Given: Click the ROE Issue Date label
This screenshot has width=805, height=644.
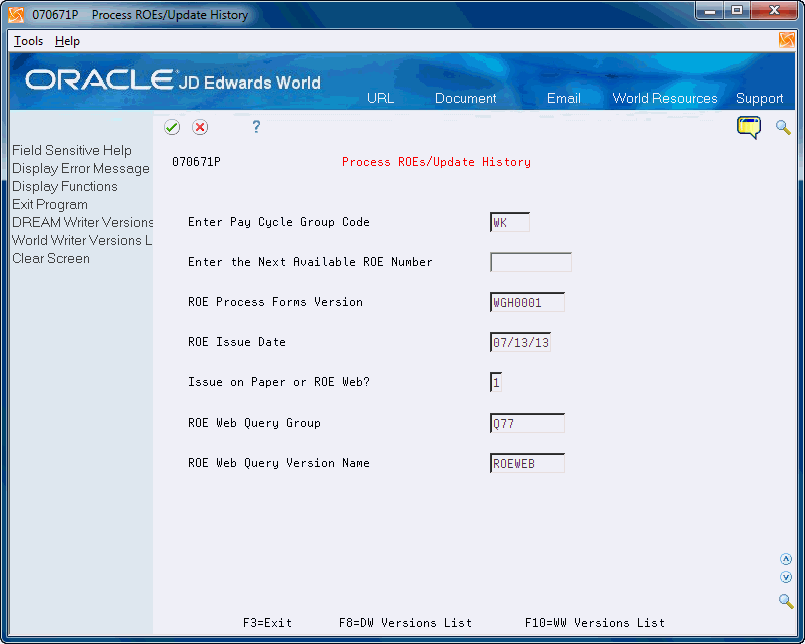Looking at the screenshot, I should (237, 342).
